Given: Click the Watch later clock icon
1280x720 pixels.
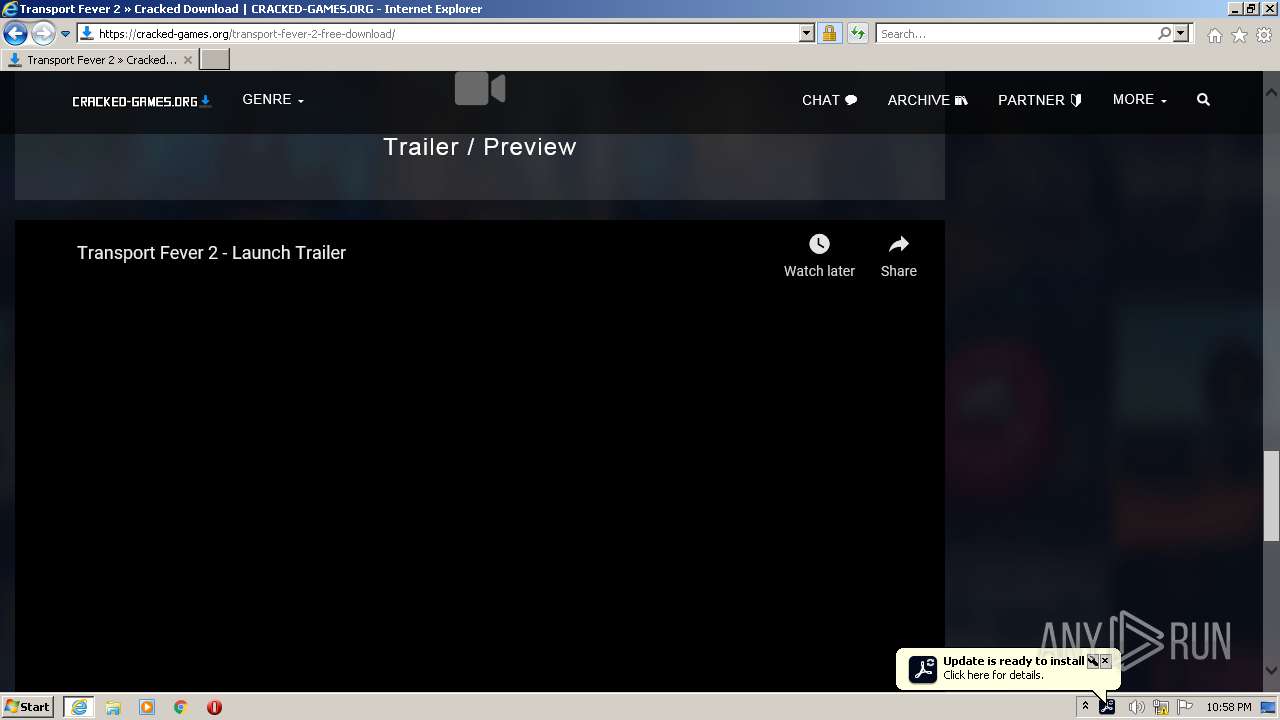Looking at the screenshot, I should pyautogui.click(x=819, y=244).
